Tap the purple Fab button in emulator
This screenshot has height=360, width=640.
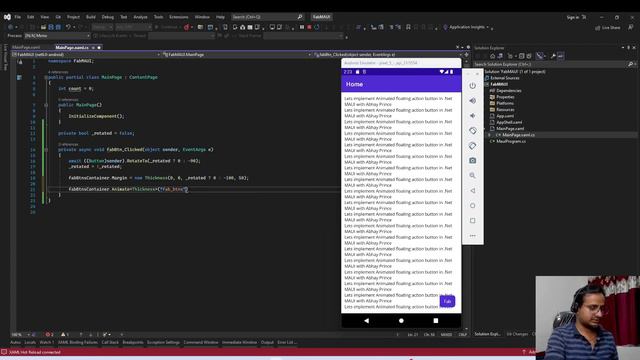pos(447,301)
